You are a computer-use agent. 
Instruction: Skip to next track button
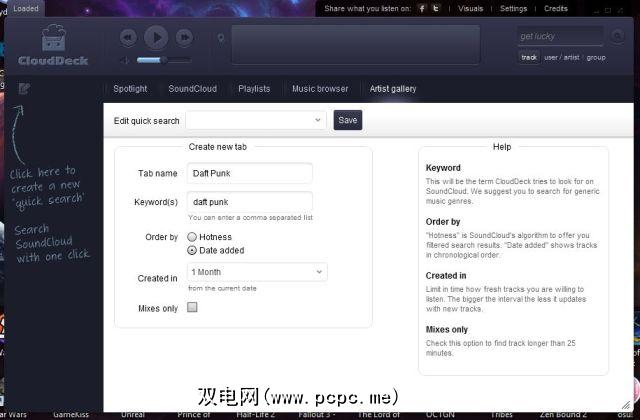(x=184, y=38)
